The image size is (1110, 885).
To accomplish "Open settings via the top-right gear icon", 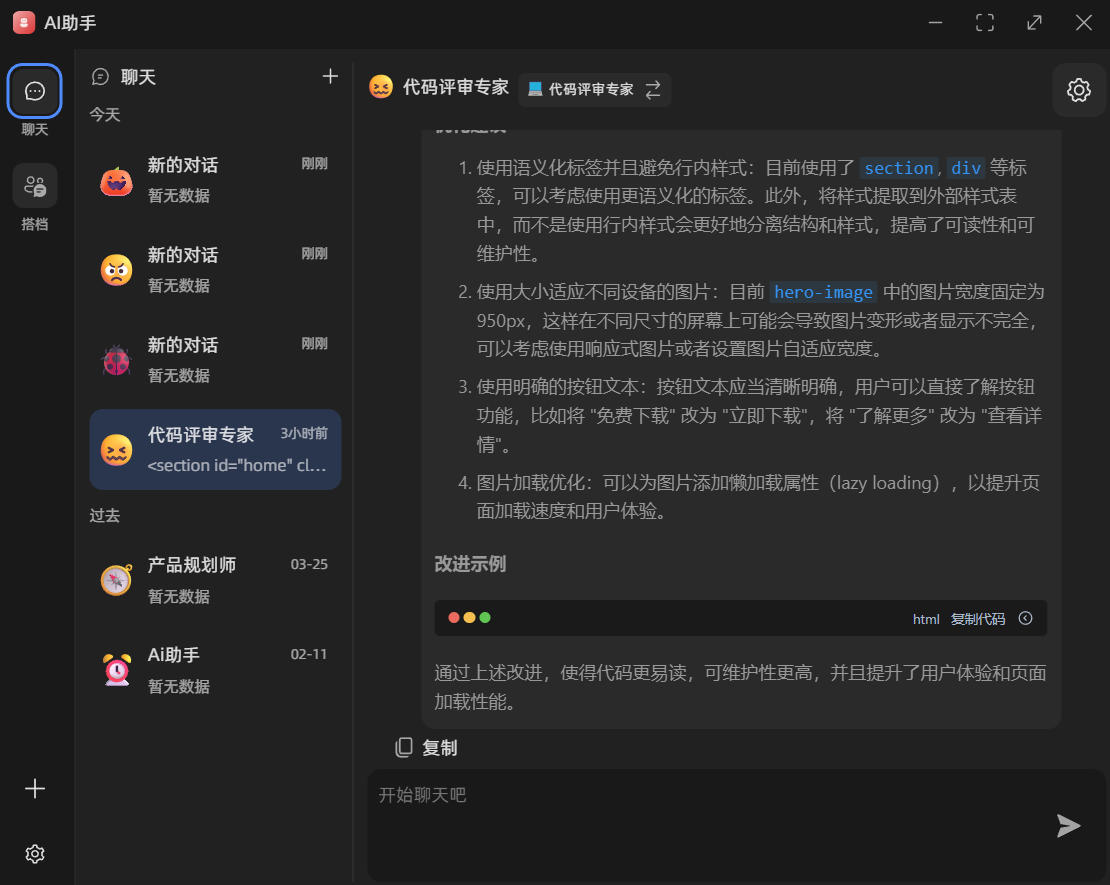I will [x=1078, y=90].
